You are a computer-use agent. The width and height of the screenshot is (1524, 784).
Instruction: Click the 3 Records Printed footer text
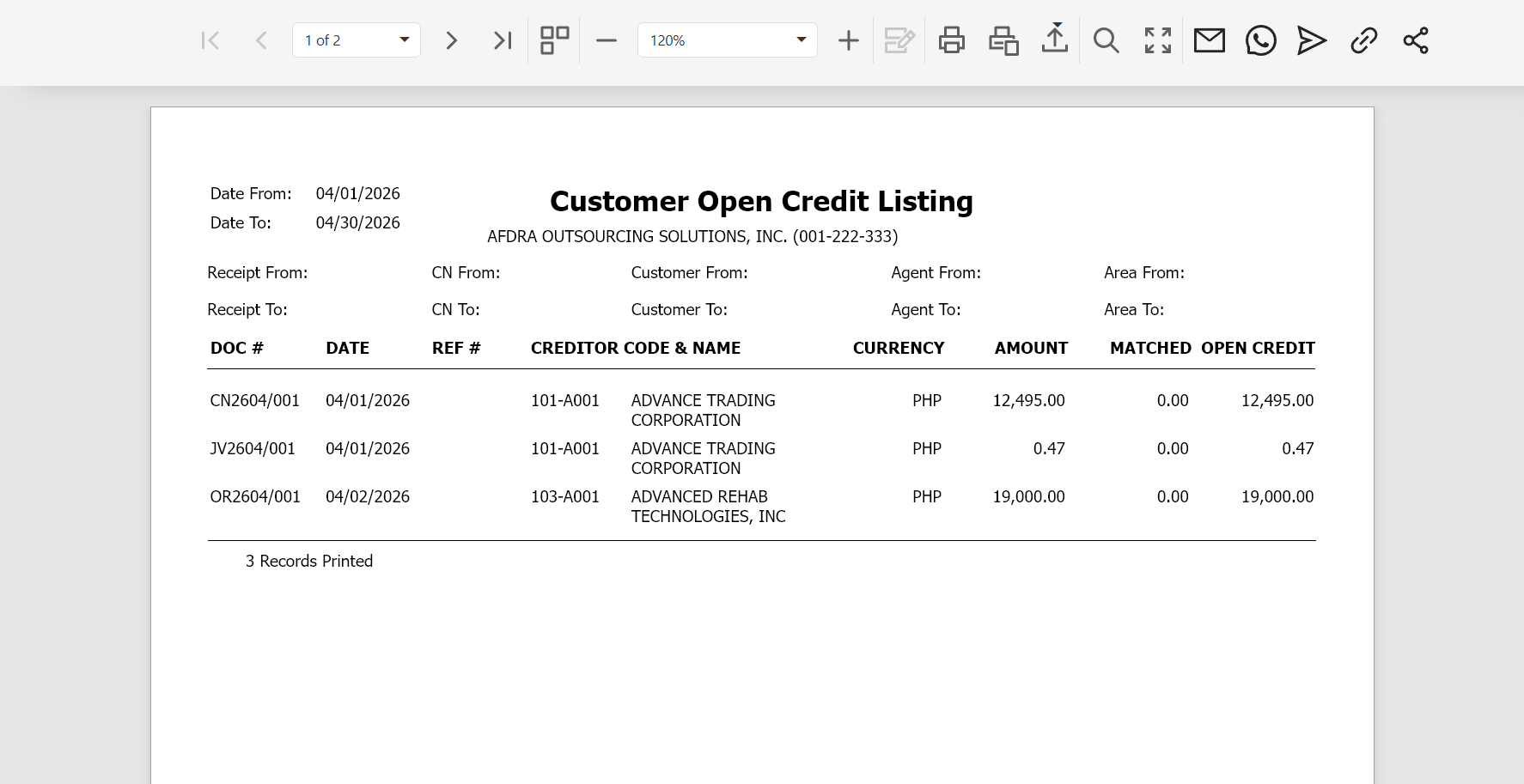[309, 561]
